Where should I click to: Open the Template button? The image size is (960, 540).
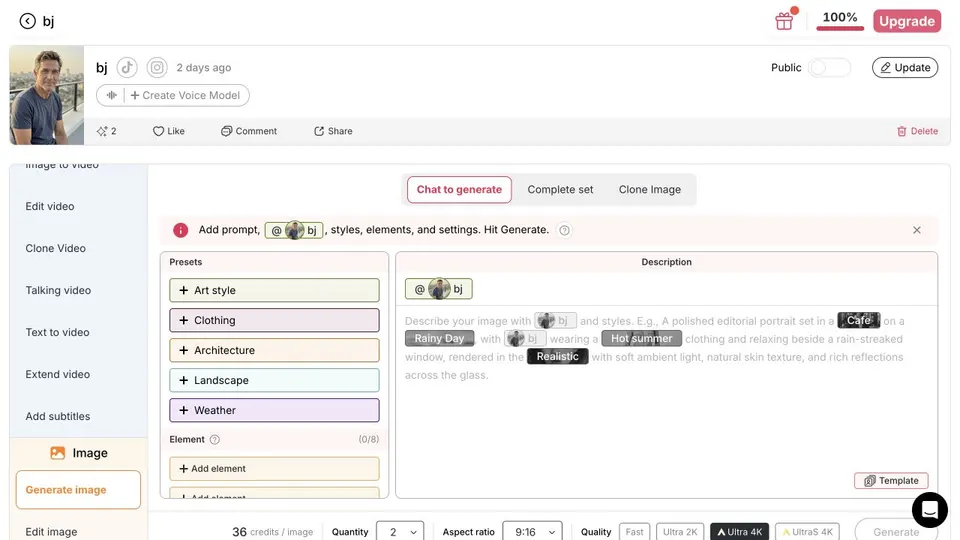(891, 481)
